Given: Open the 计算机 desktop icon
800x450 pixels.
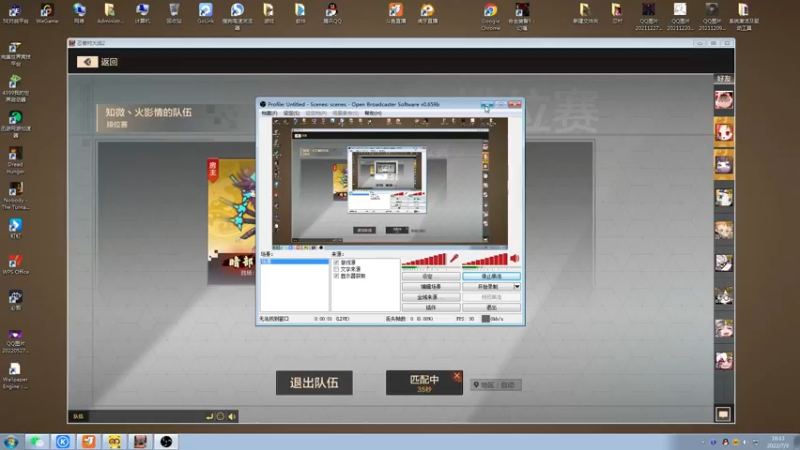Looking at the screenshot, I should [142, 14].
